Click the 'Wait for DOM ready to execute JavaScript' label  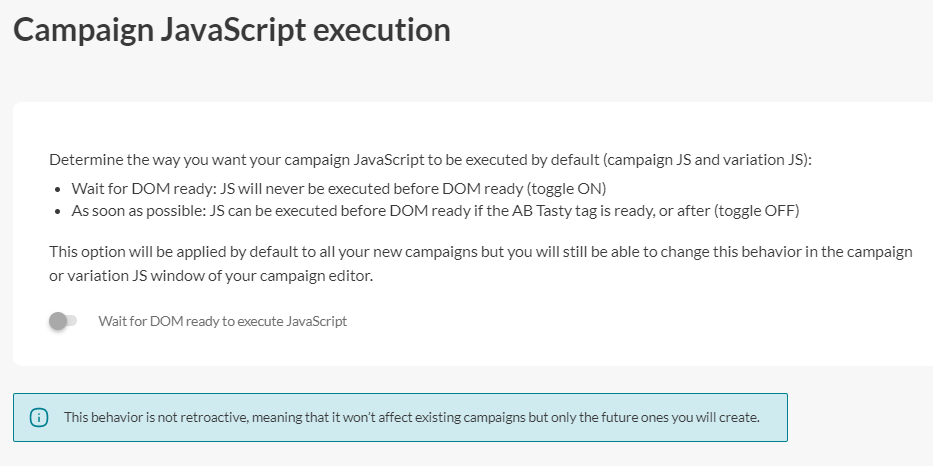[223, 321]
